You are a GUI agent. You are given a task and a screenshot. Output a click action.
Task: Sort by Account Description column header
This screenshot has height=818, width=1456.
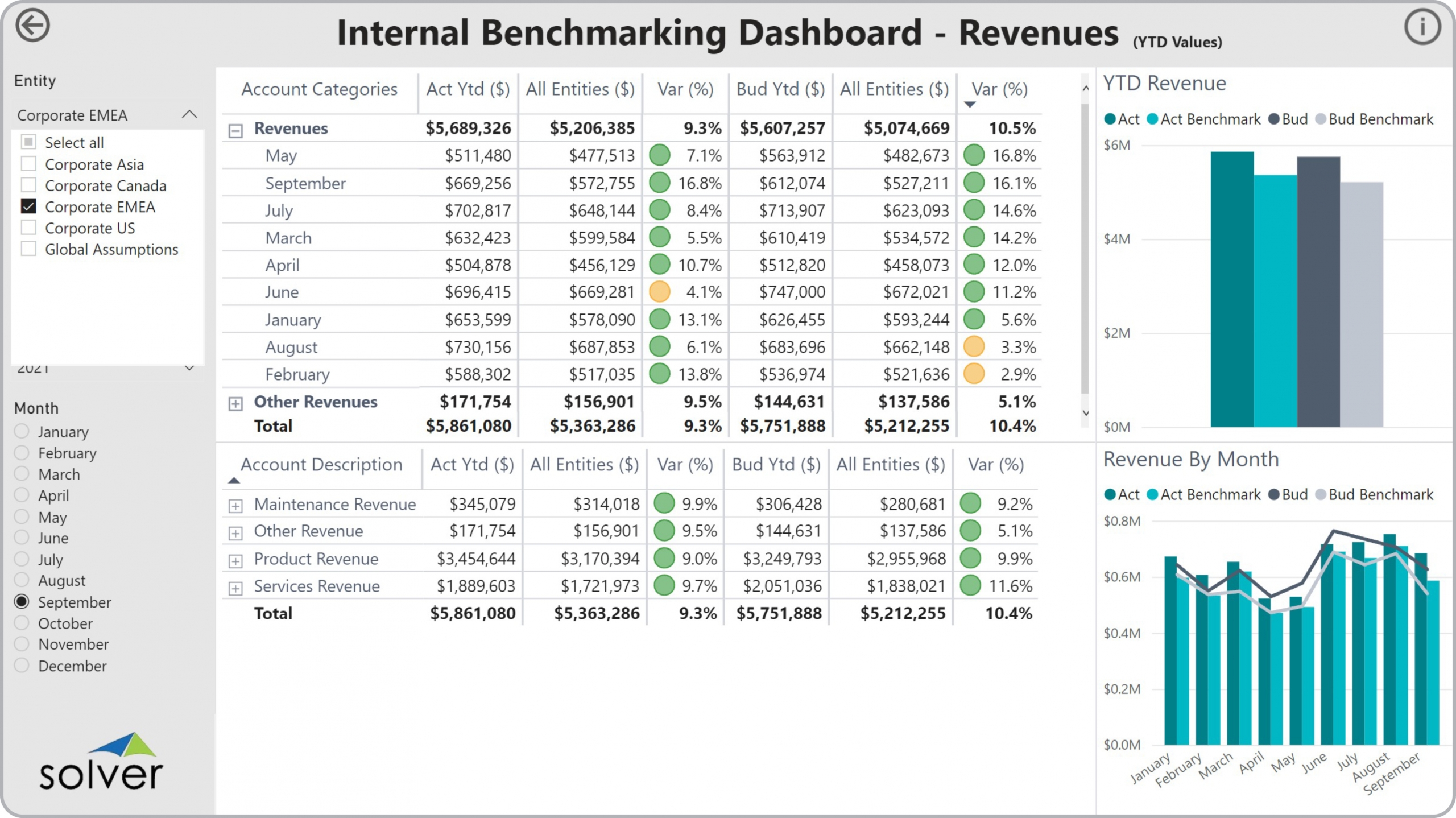click(321, 465)
